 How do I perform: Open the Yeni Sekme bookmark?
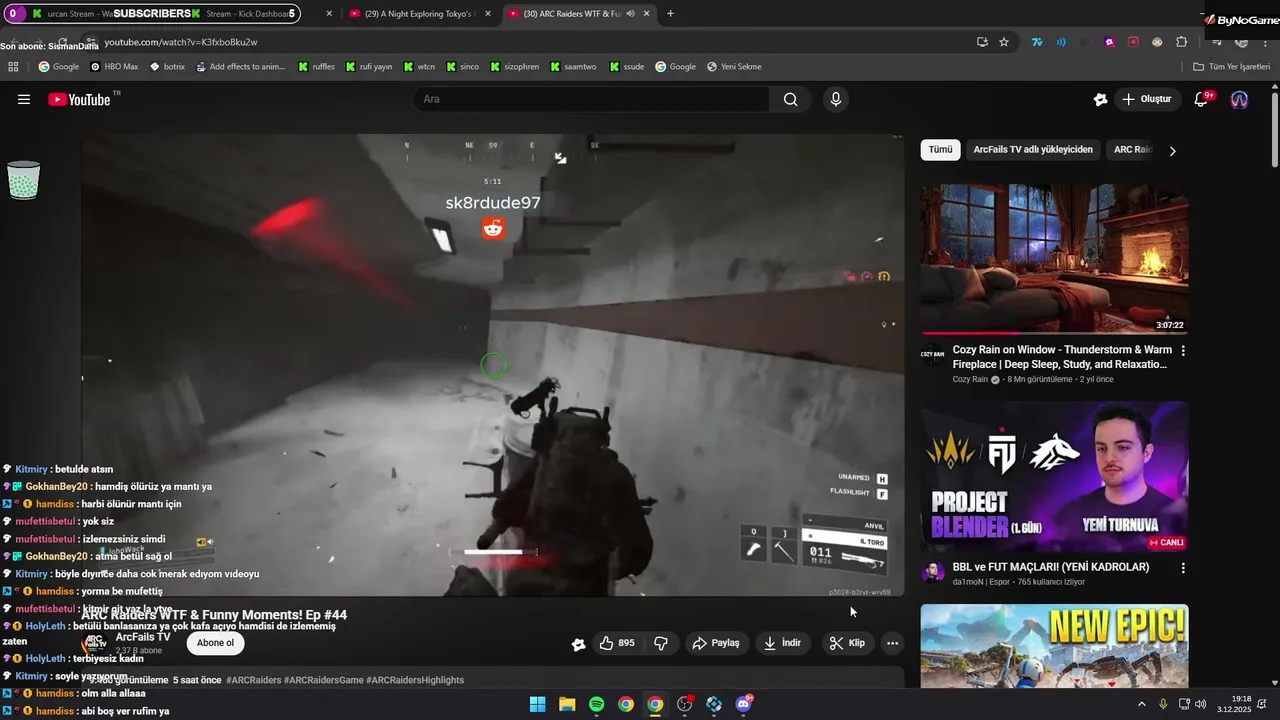pos(734,67)
